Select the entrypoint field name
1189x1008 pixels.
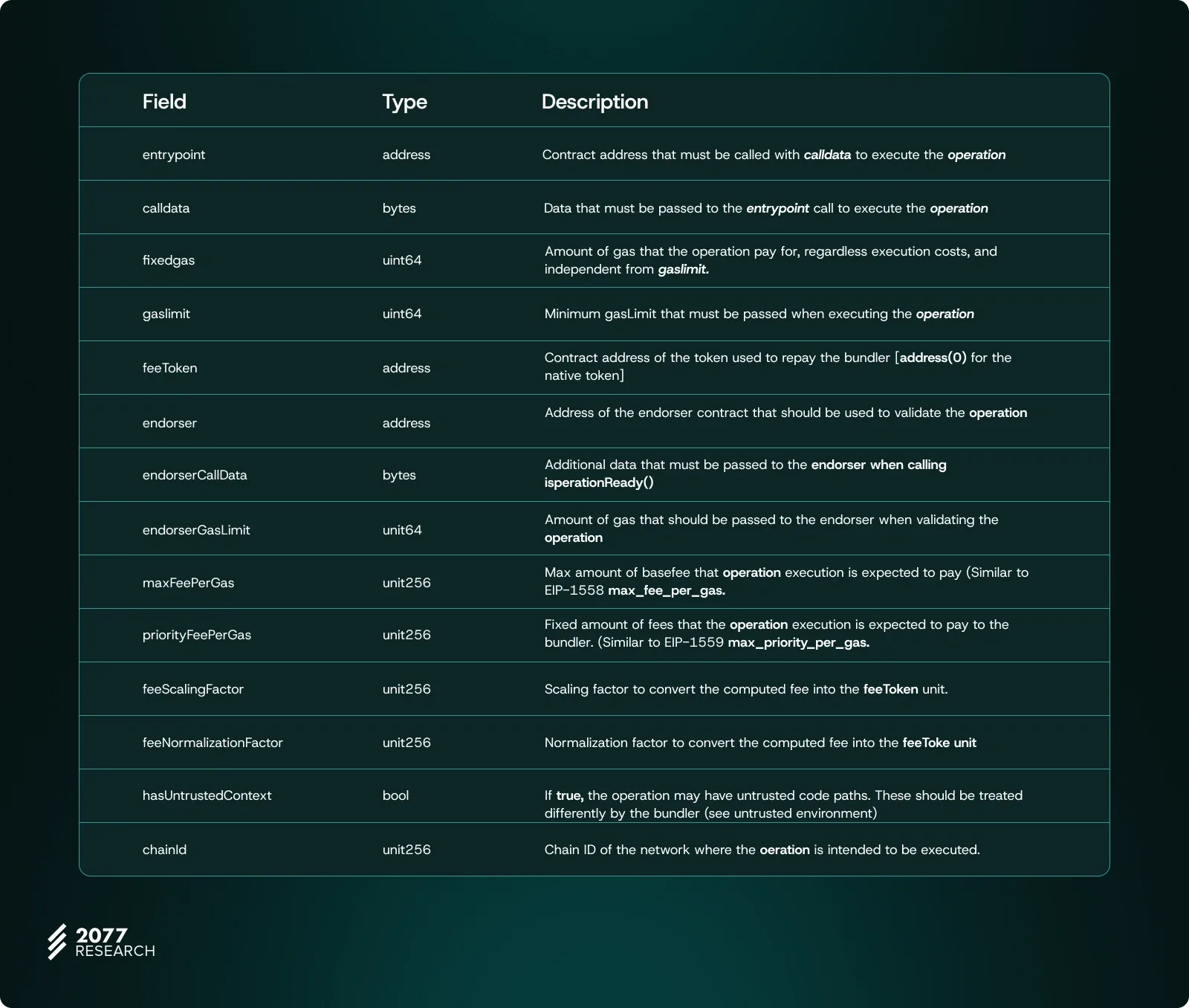point(174,155)
